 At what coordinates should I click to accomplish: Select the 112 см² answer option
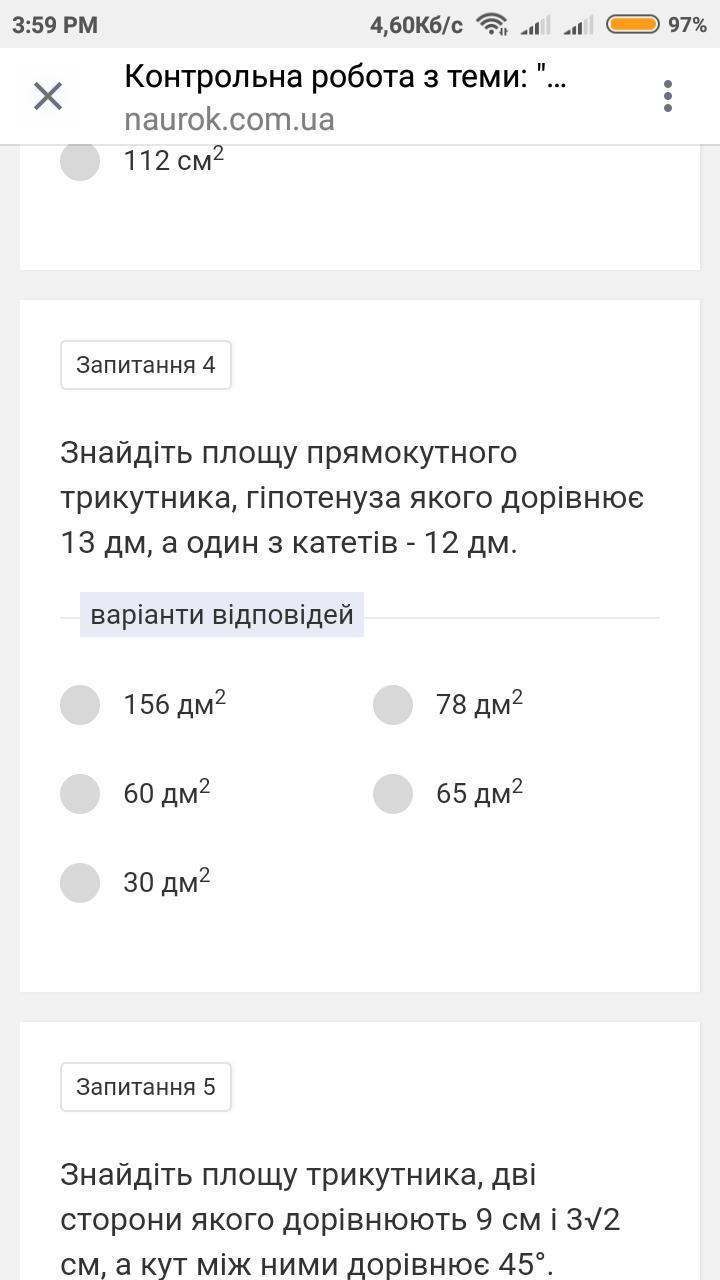point(80,160)
